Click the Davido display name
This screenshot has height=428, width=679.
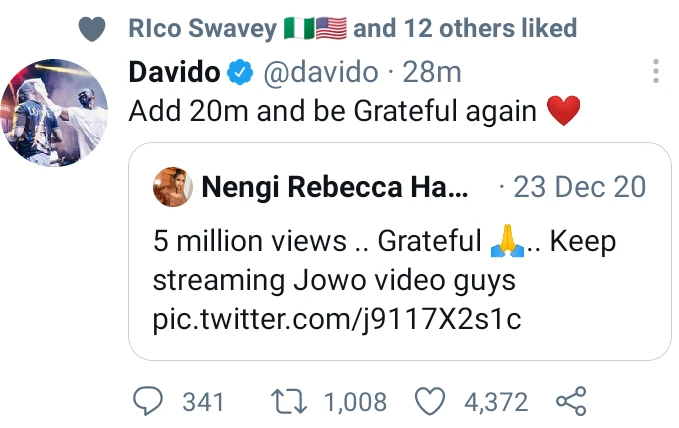[174, 73]
